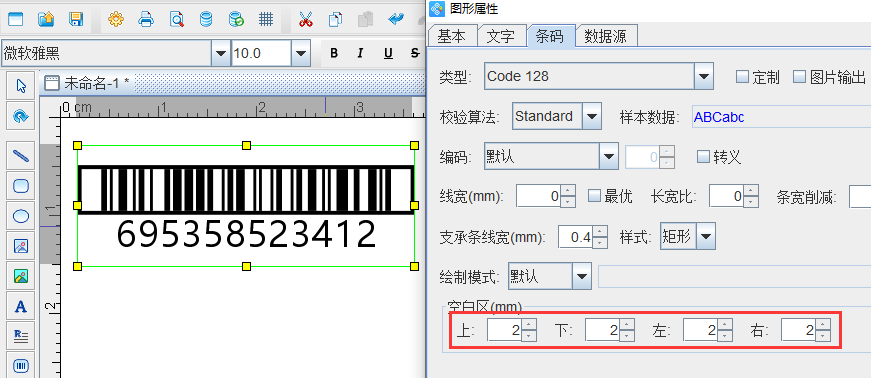
Task: Click the new label document icon
Action: (15, 20)
